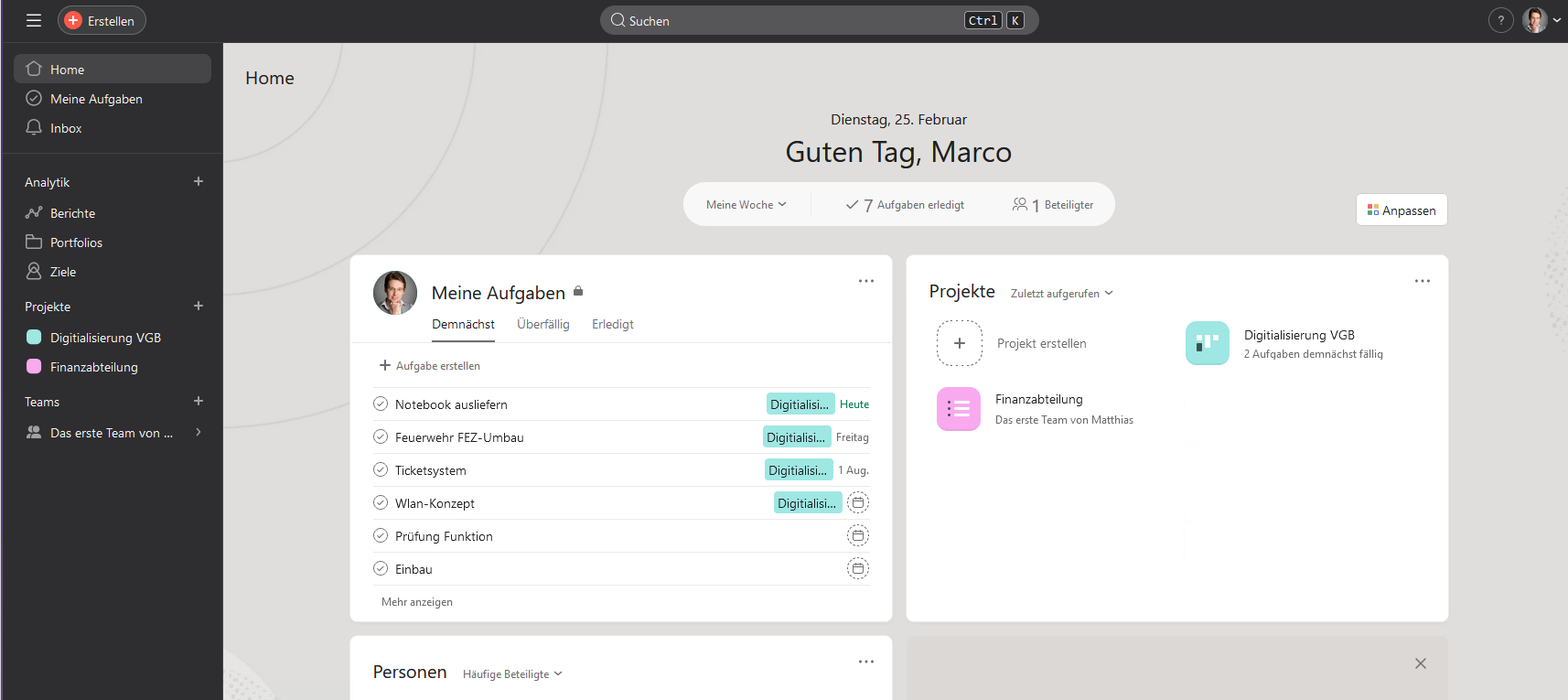Open the Inbox bell item
The height and width of the screenshot is (700, 1568).
point(113,127)
